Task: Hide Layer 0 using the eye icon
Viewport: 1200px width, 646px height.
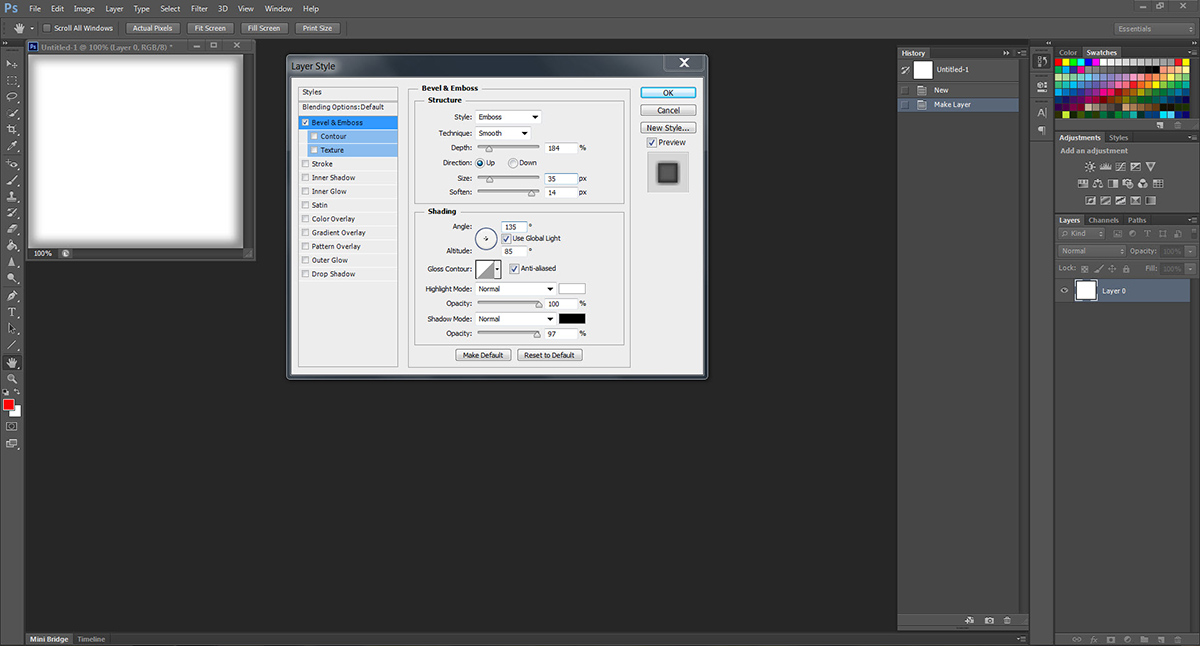Action: click(1065, 291)
